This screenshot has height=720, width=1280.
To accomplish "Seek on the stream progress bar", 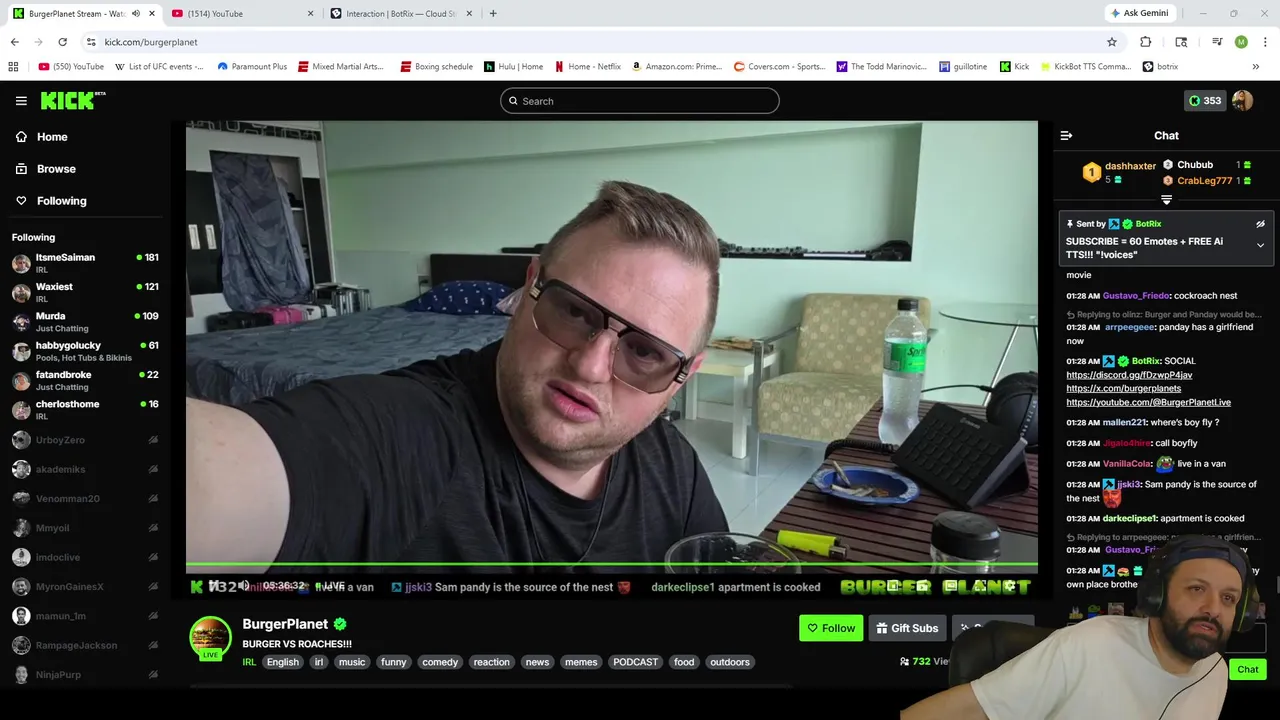I will tap(611, 566).
